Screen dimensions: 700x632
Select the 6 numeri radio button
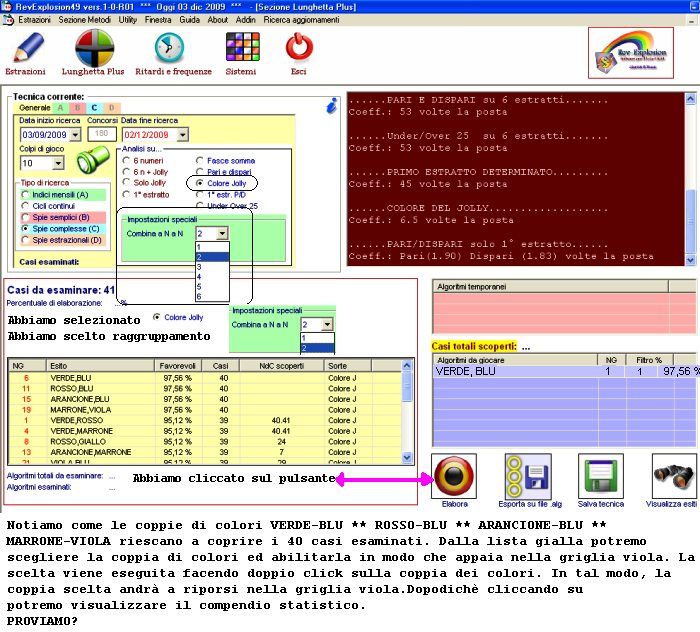tap(126, 160)
